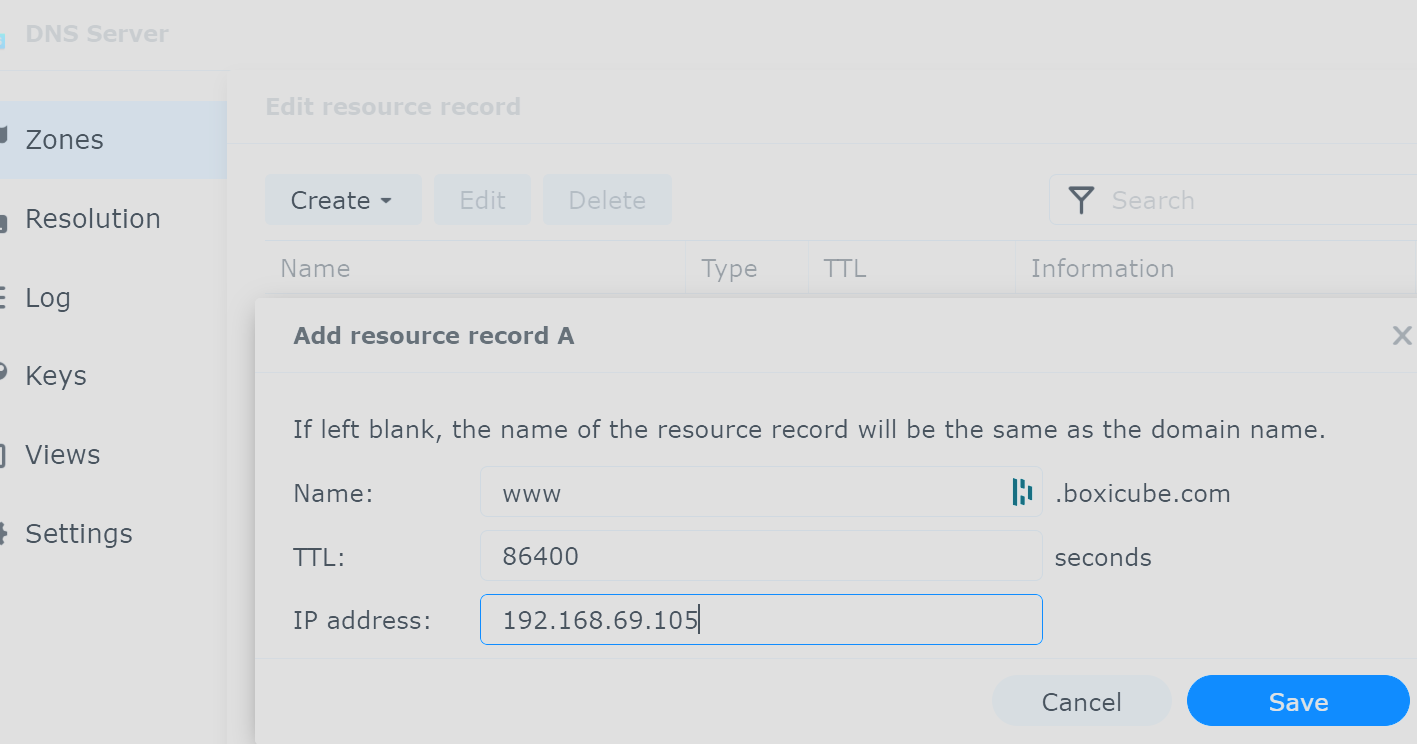The height and width of the screenshot is (744, 1417).
Task: Click the Settings gear icon
Action: click(3, 534)
